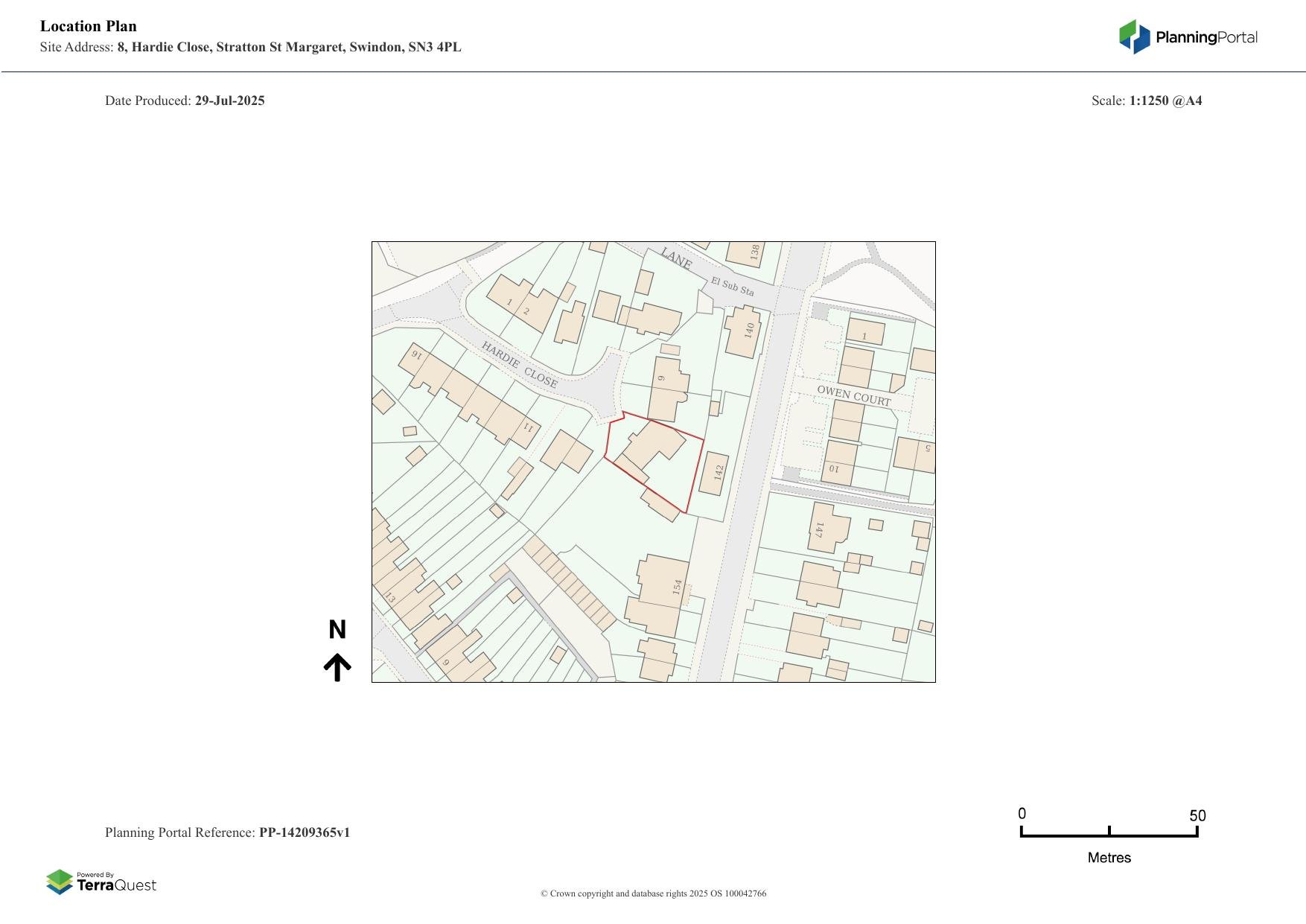The width and height of the screenshot is (1306, 924).
Task: Select the building numbered 154
Action: [661, 592]
